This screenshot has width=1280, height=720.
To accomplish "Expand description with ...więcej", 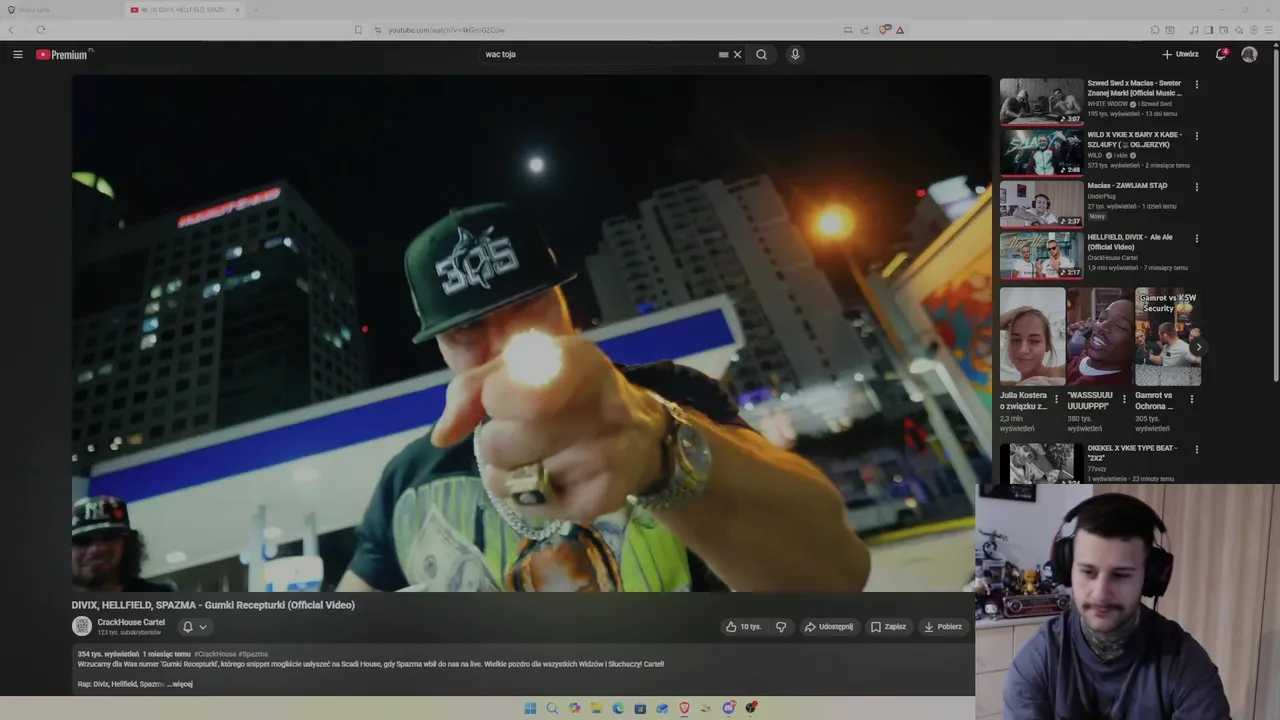I will tap(180, 684).
